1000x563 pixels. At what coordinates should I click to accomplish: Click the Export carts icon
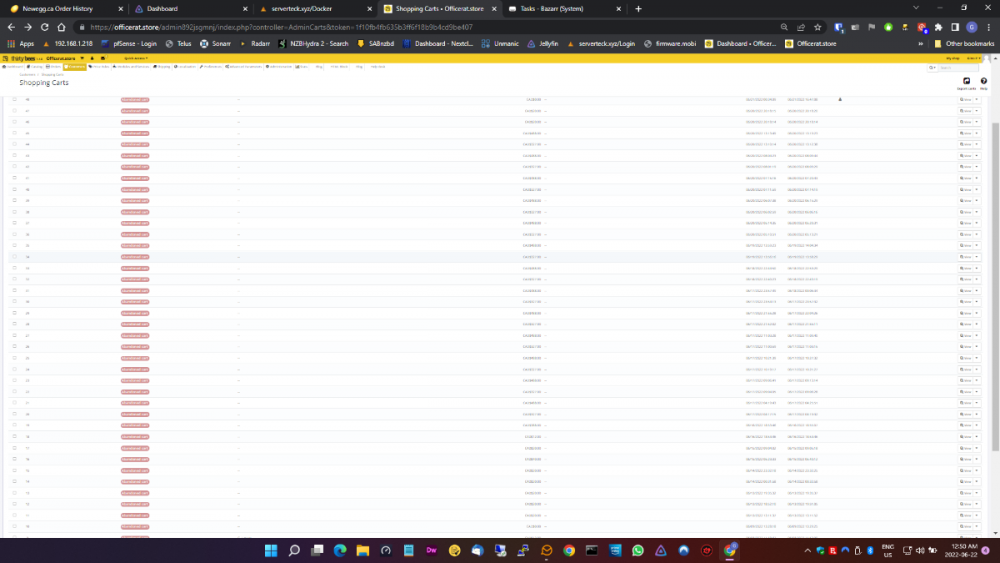pos(966,81)
